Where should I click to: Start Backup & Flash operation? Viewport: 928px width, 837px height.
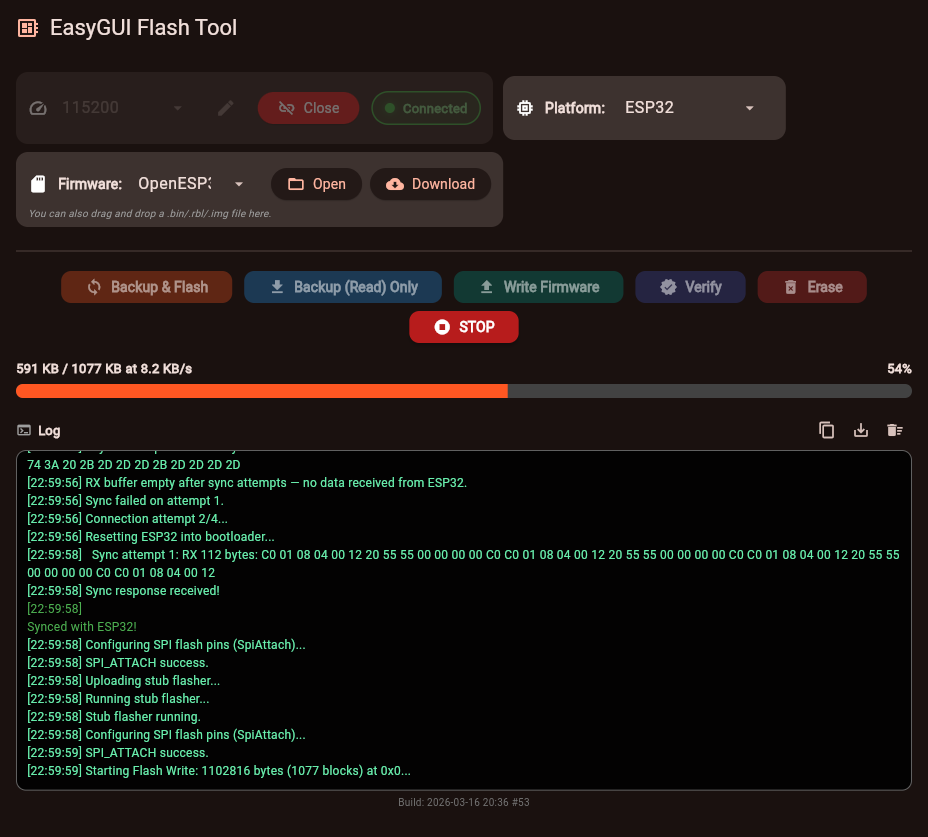click(147, 287)
